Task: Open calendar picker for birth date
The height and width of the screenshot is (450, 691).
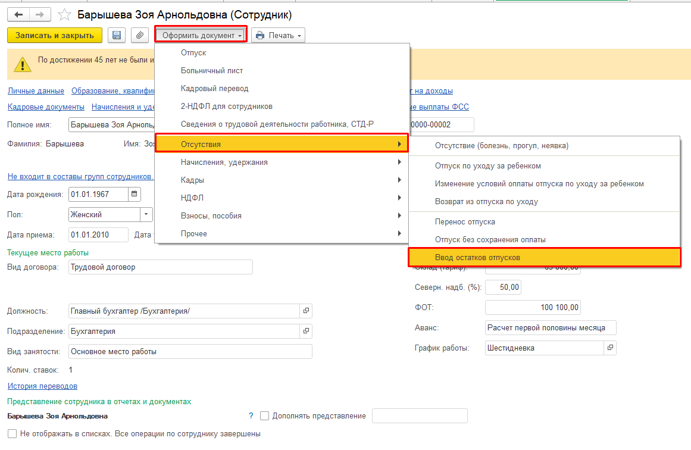Action: [134, 194]
